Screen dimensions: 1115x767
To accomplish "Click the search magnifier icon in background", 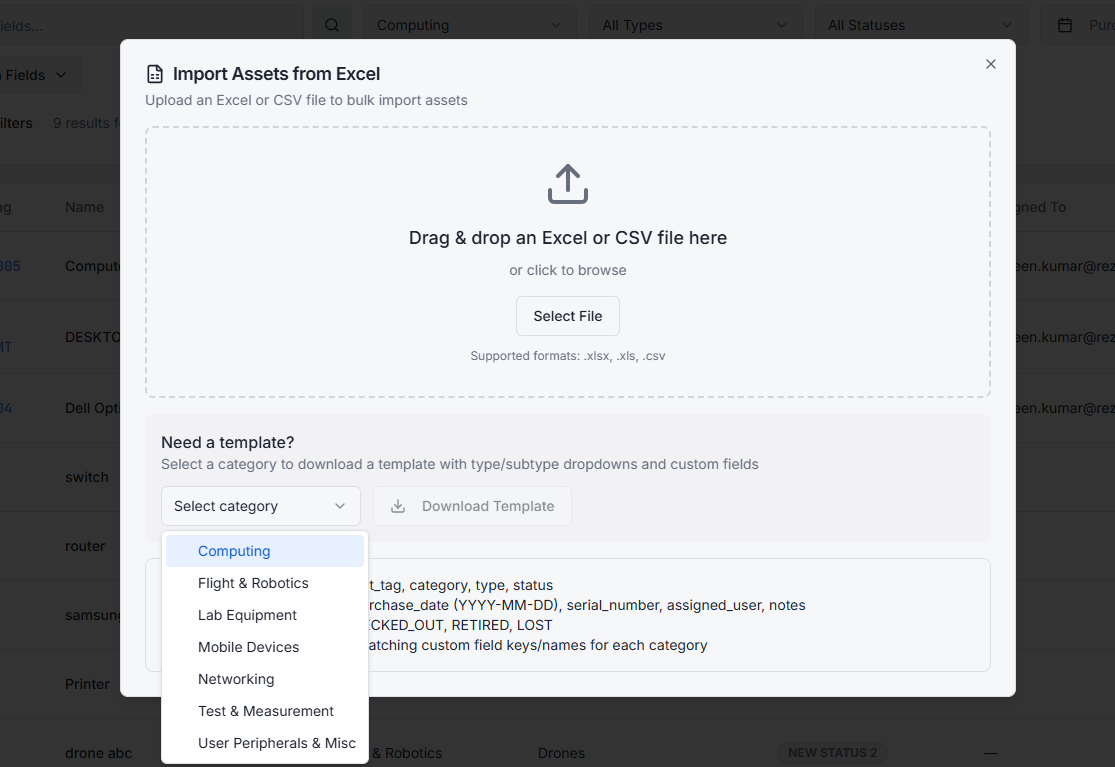I will (x=331, y=25).
